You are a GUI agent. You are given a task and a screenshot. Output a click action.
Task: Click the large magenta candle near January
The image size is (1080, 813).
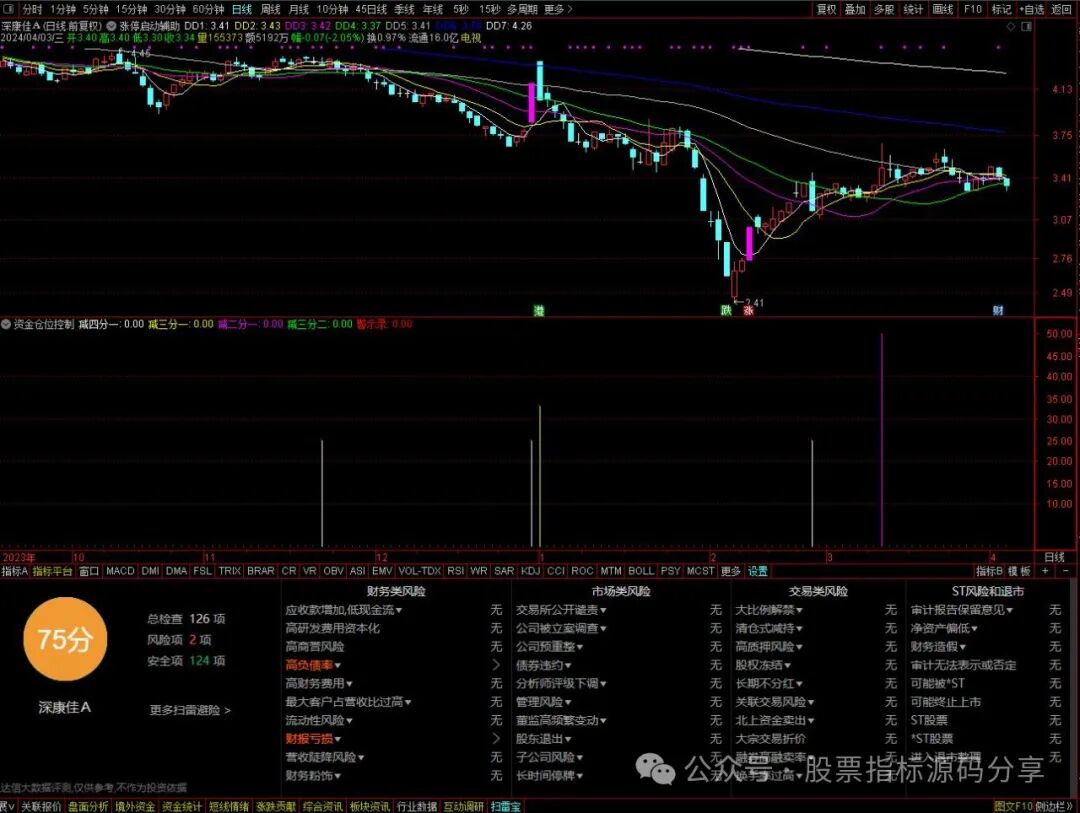click(x=532, y=102)
